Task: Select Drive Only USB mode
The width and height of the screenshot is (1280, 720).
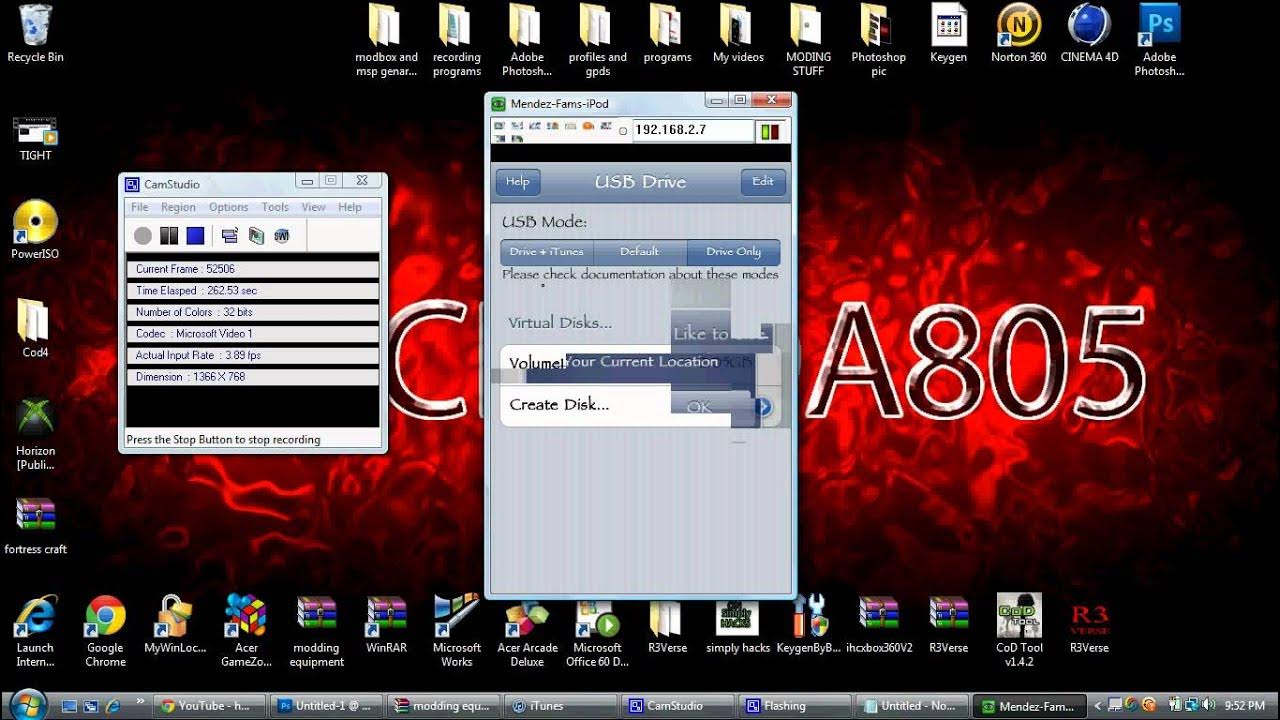Action: point(734,252)
